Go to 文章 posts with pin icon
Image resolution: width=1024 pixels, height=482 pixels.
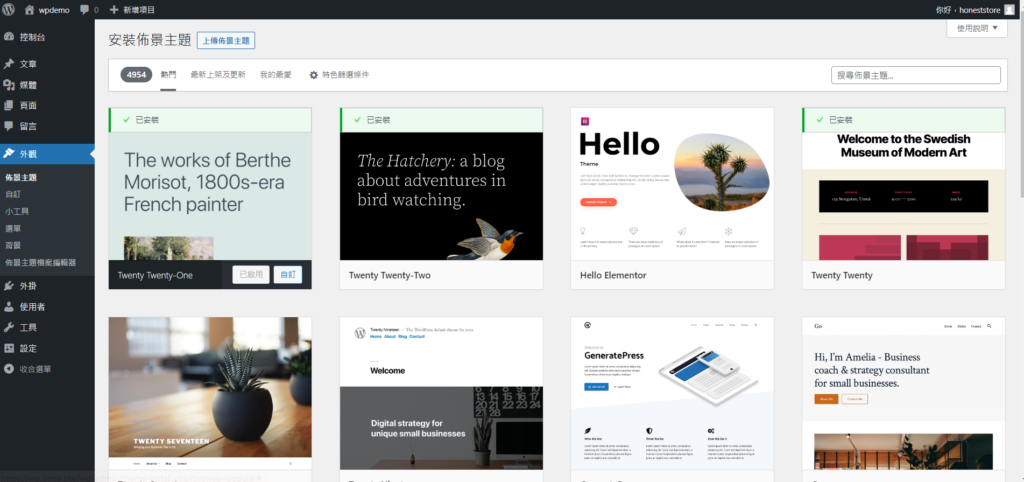(28, 64)
